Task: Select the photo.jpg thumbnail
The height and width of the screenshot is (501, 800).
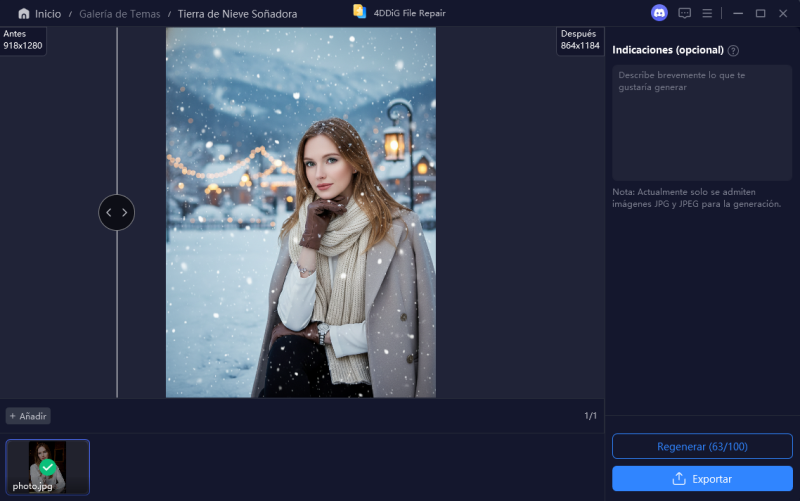Action: pos(47,467)
